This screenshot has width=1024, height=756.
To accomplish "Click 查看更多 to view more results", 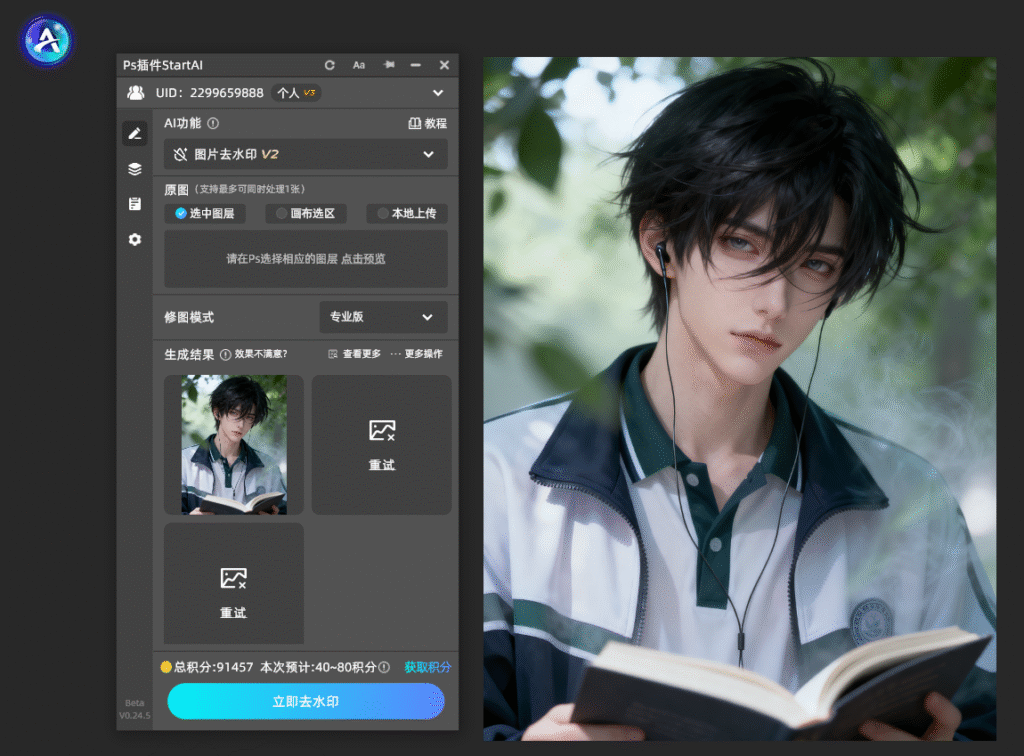I will point(354,354).
